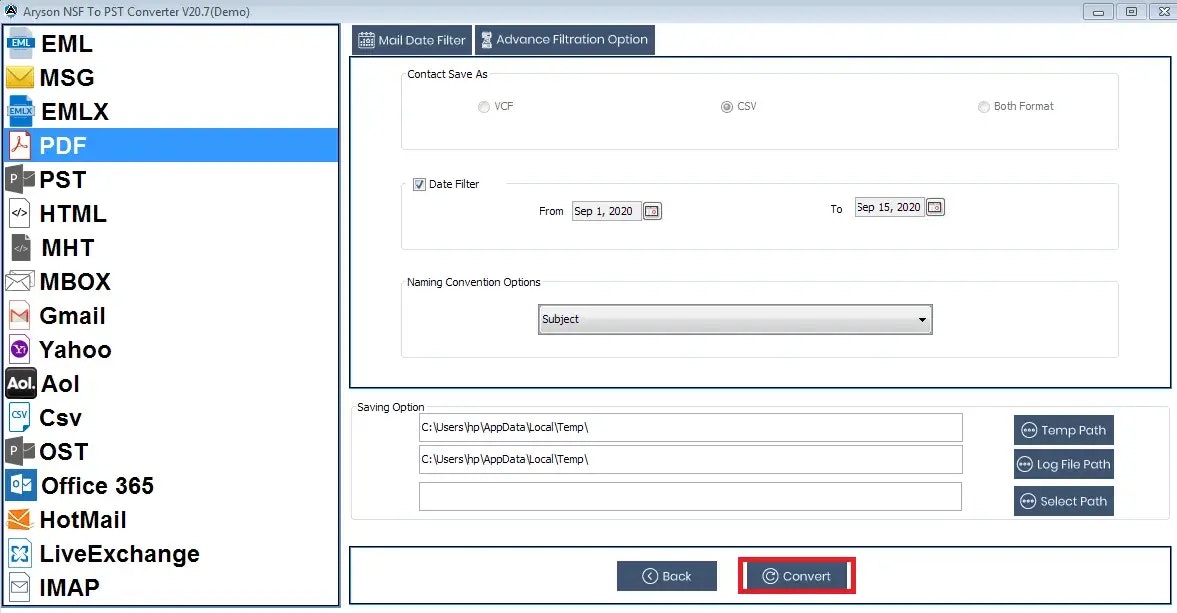The width and height of the screenshot is (1177, 613).
Task: Minimize the Aryson converter window
Action: (1098, 11)
